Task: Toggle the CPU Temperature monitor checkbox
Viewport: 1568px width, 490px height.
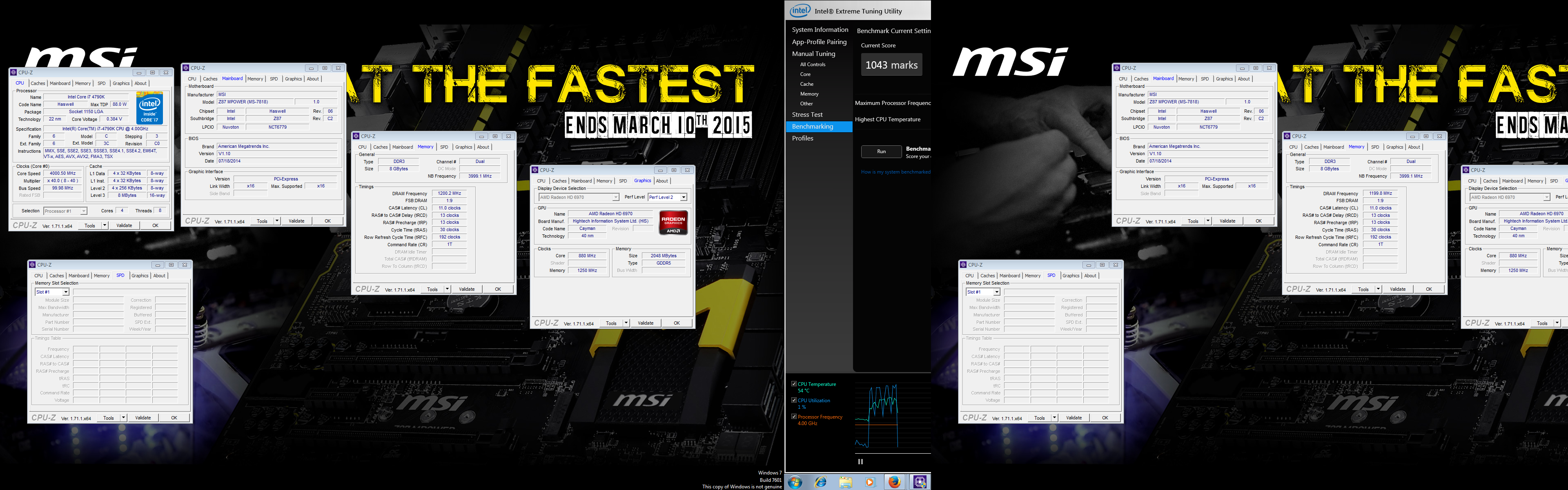Action: tap(794, 383)
